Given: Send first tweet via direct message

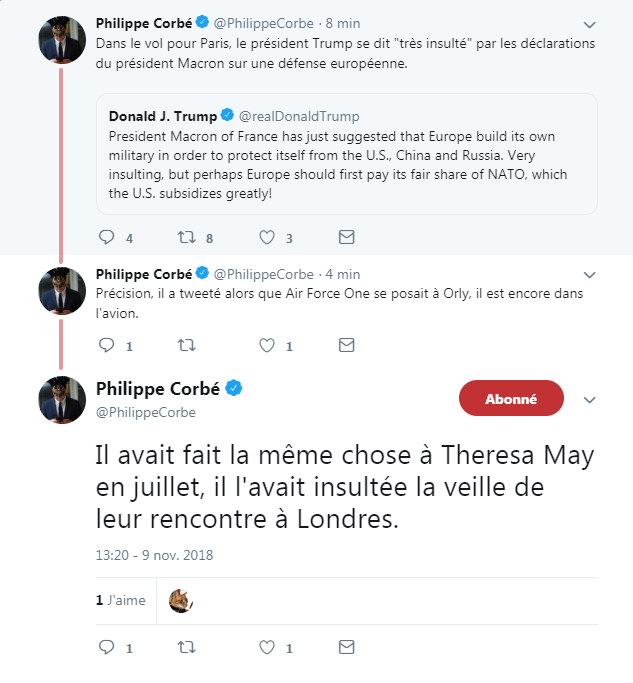Looking at the screenshot, I should [346, 237].
